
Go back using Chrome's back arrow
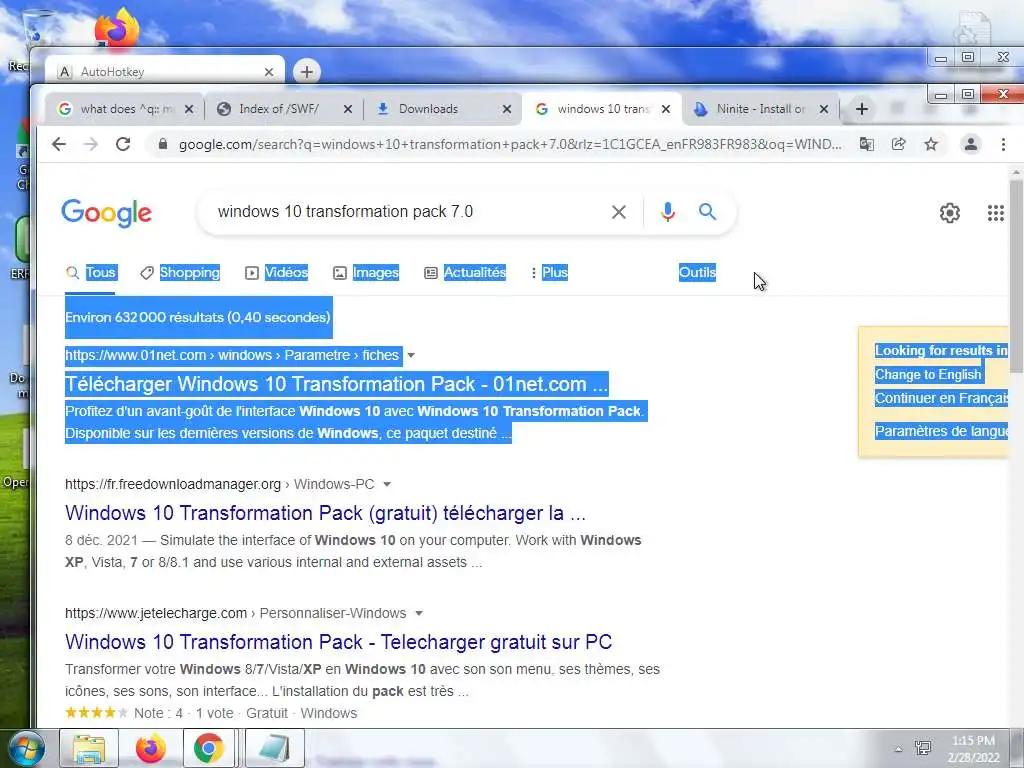(59, 144)
